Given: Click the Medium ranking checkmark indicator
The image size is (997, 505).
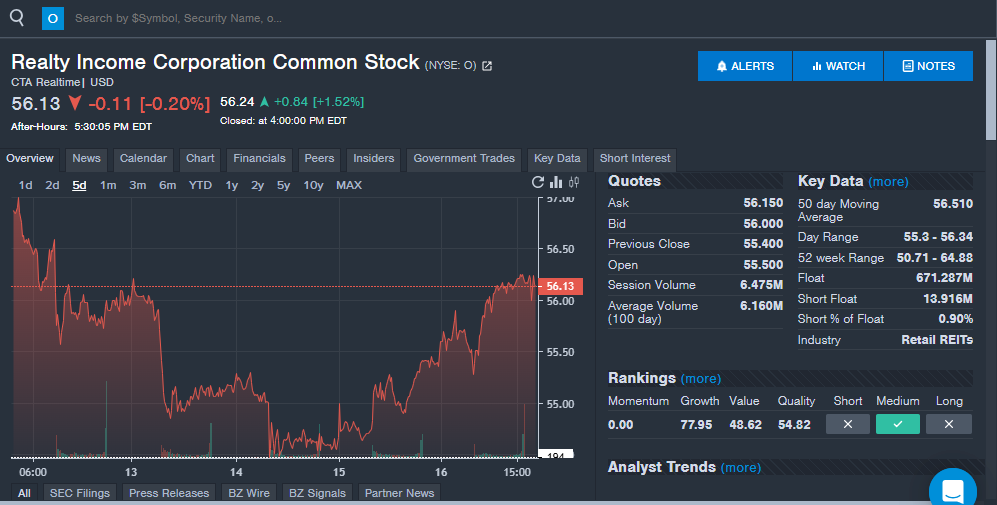Looking at the screenshot, I should point(898,424).
